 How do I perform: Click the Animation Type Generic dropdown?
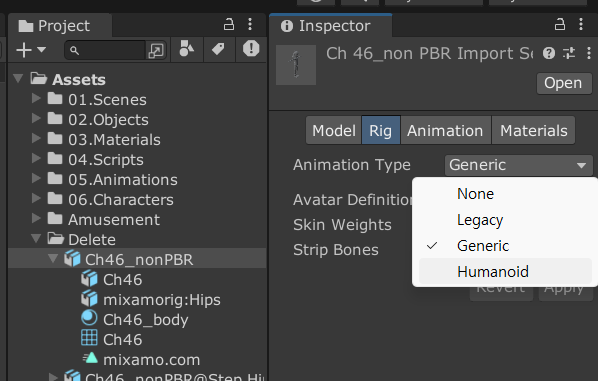click(x=518, y=165)
